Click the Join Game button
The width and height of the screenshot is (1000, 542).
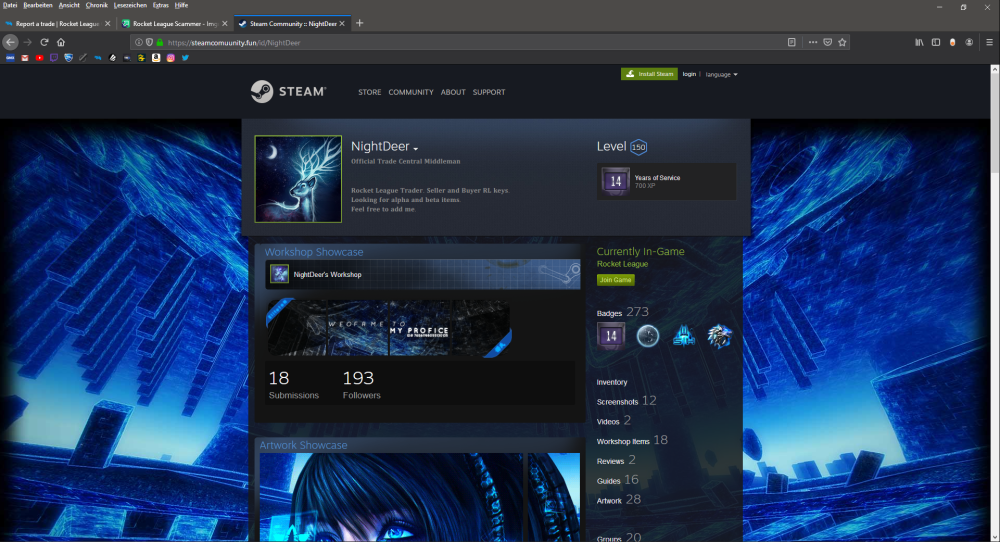pos(615,279)
